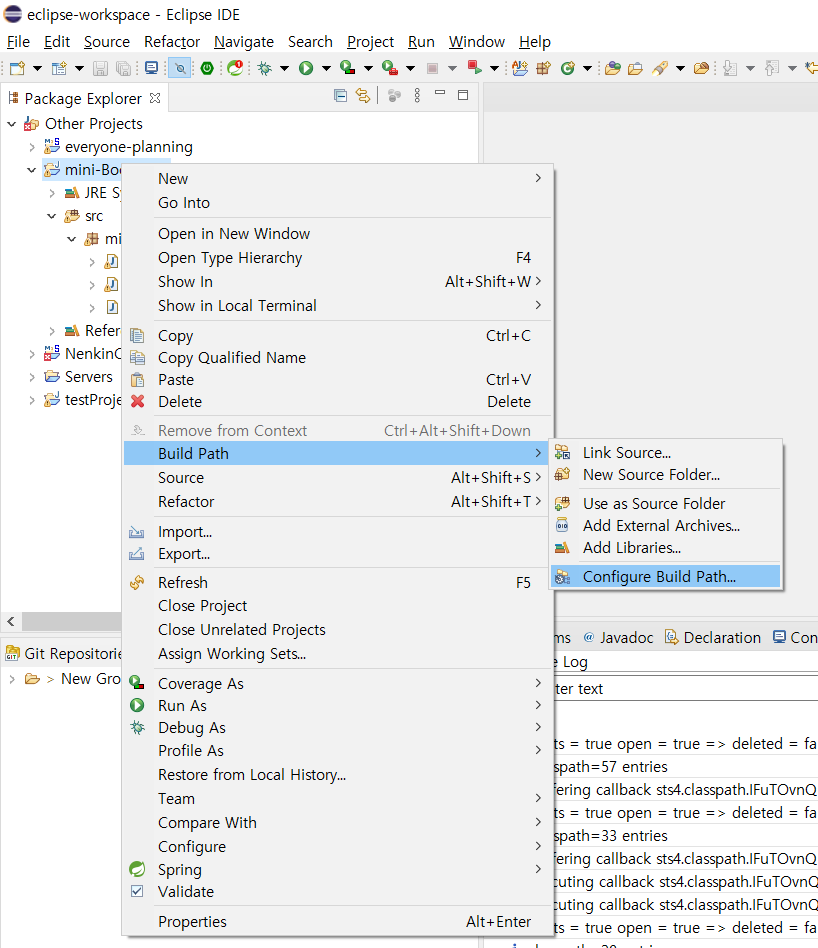Click the New wizard toolbar icon
Viewport: 818px width, 948px height.
pos(18,68)
